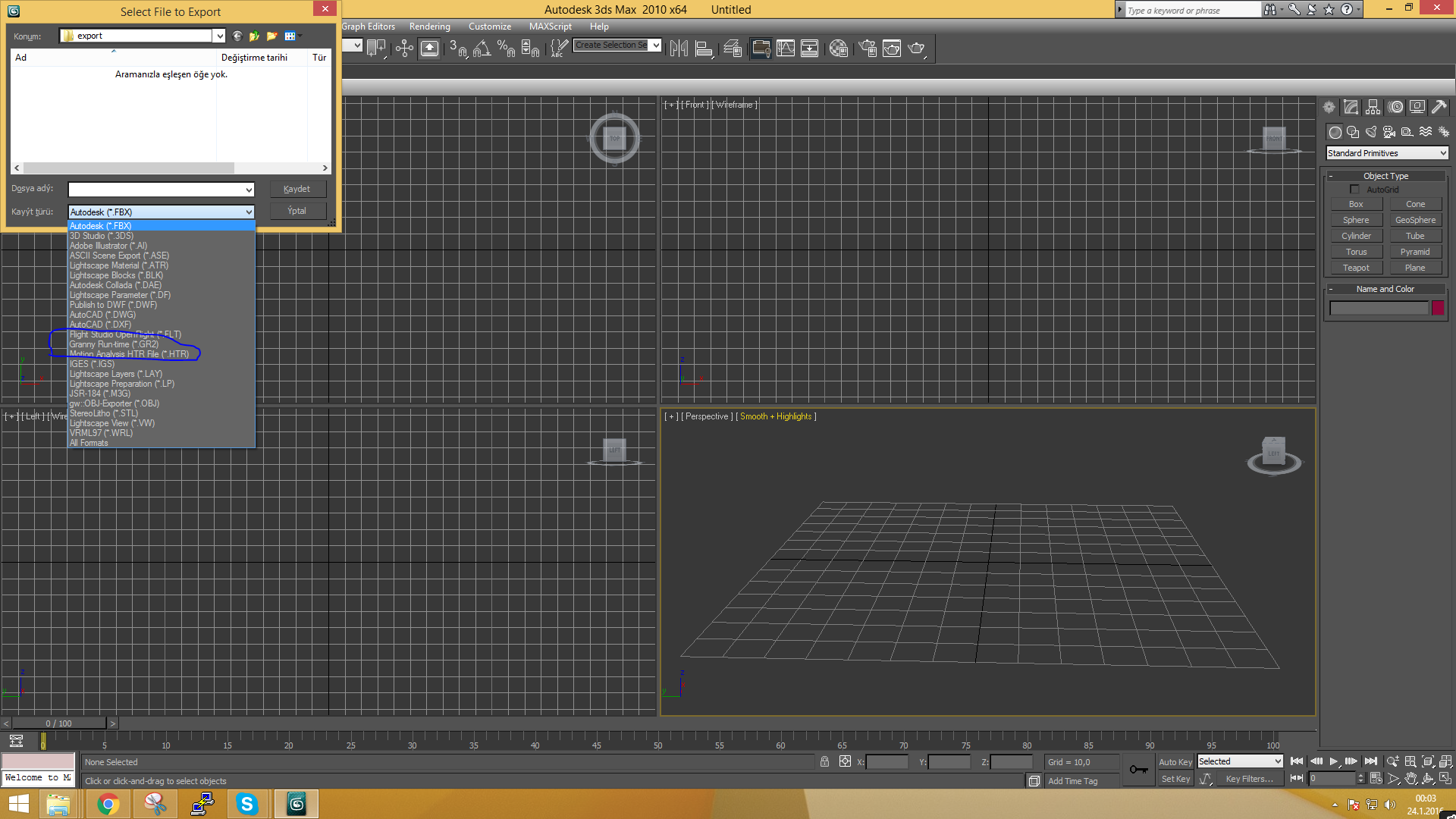Switch to the Modify panel tab

1351,107
